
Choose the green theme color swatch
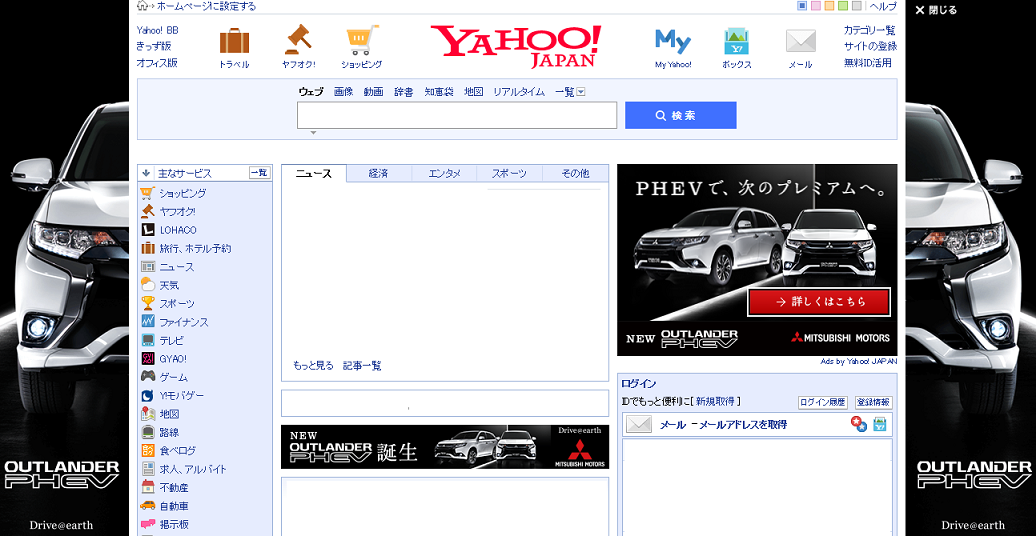pos(843,6)
